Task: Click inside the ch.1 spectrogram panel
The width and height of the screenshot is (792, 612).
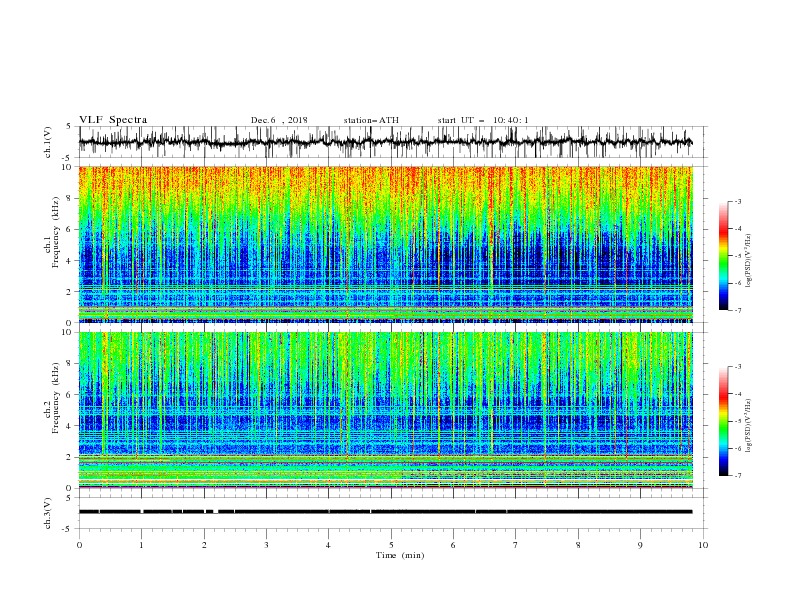Action: (x=385, y=244)
